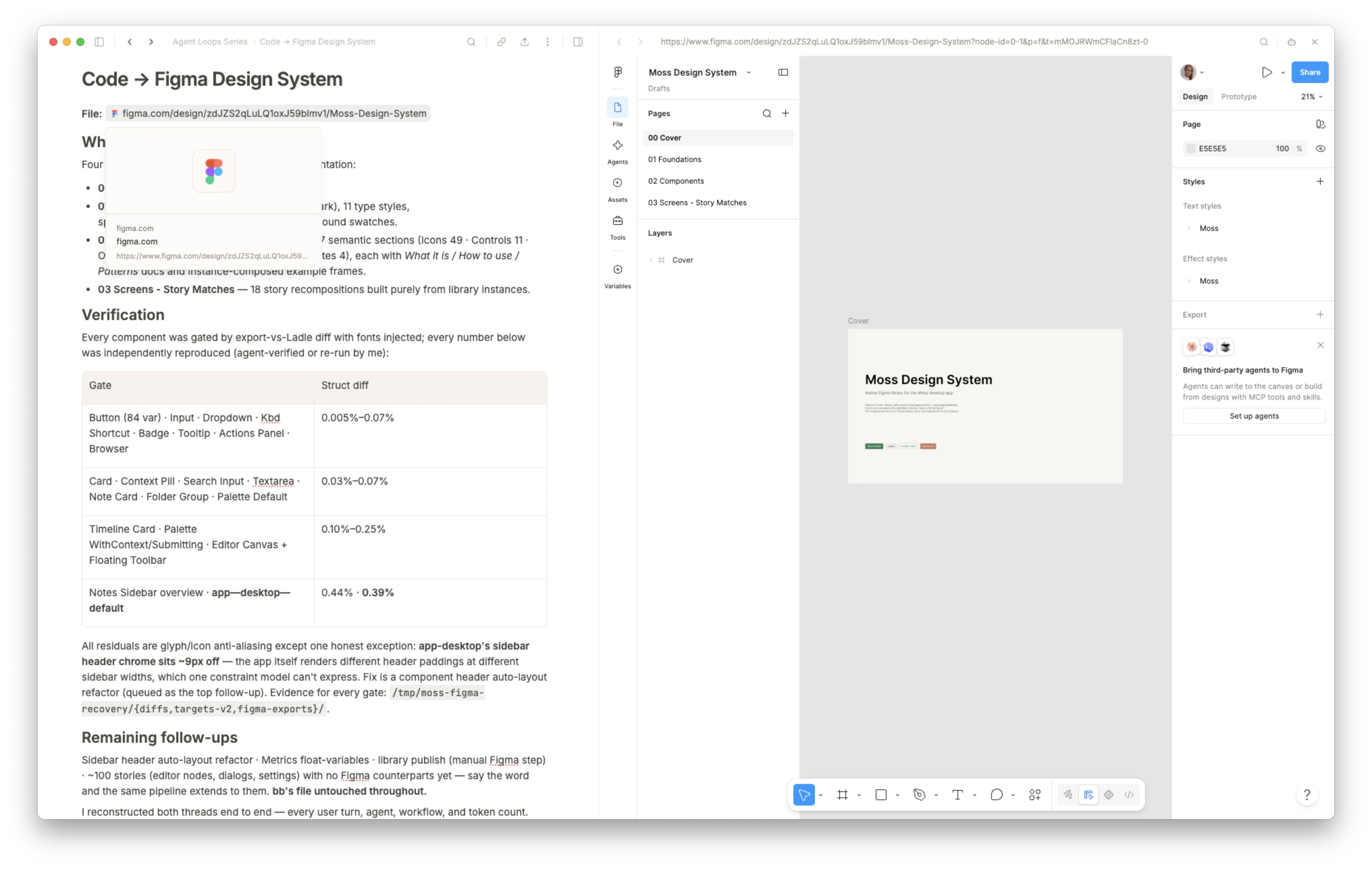
Task: Expand Moss under Effect styles
Action: [x=1189, y=281]
